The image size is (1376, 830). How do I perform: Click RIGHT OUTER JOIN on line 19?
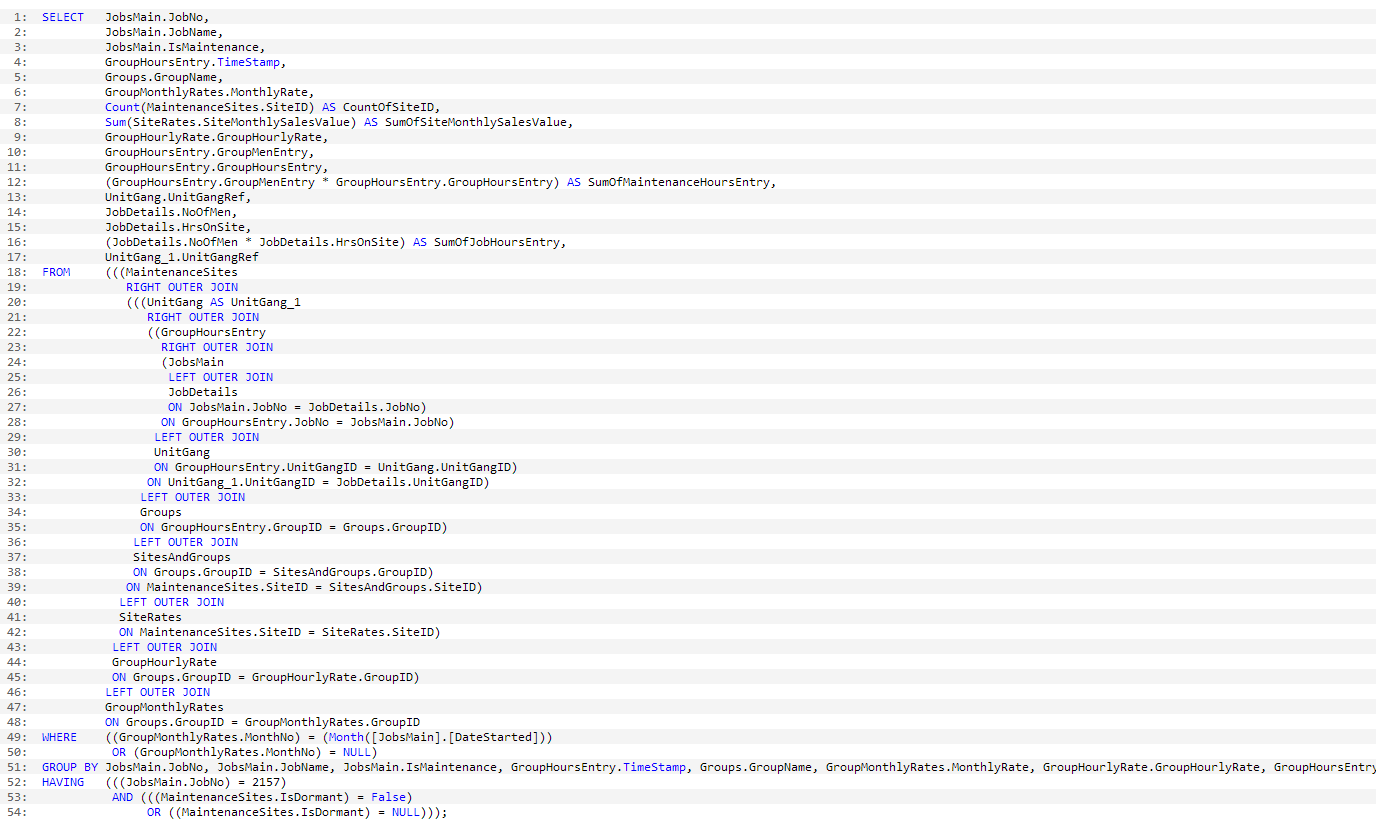pyautogui.click(x=184, y=286)
